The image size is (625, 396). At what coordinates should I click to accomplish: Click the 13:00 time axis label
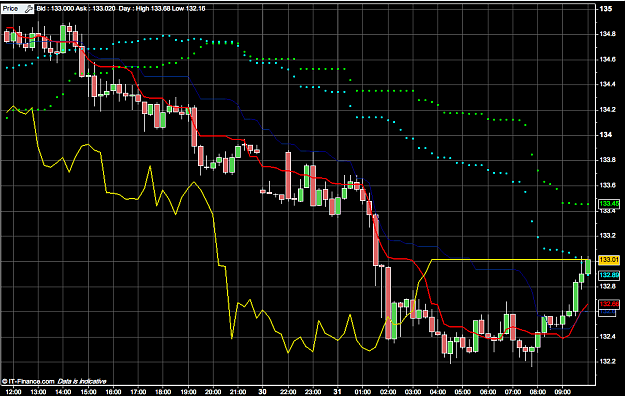38,392
